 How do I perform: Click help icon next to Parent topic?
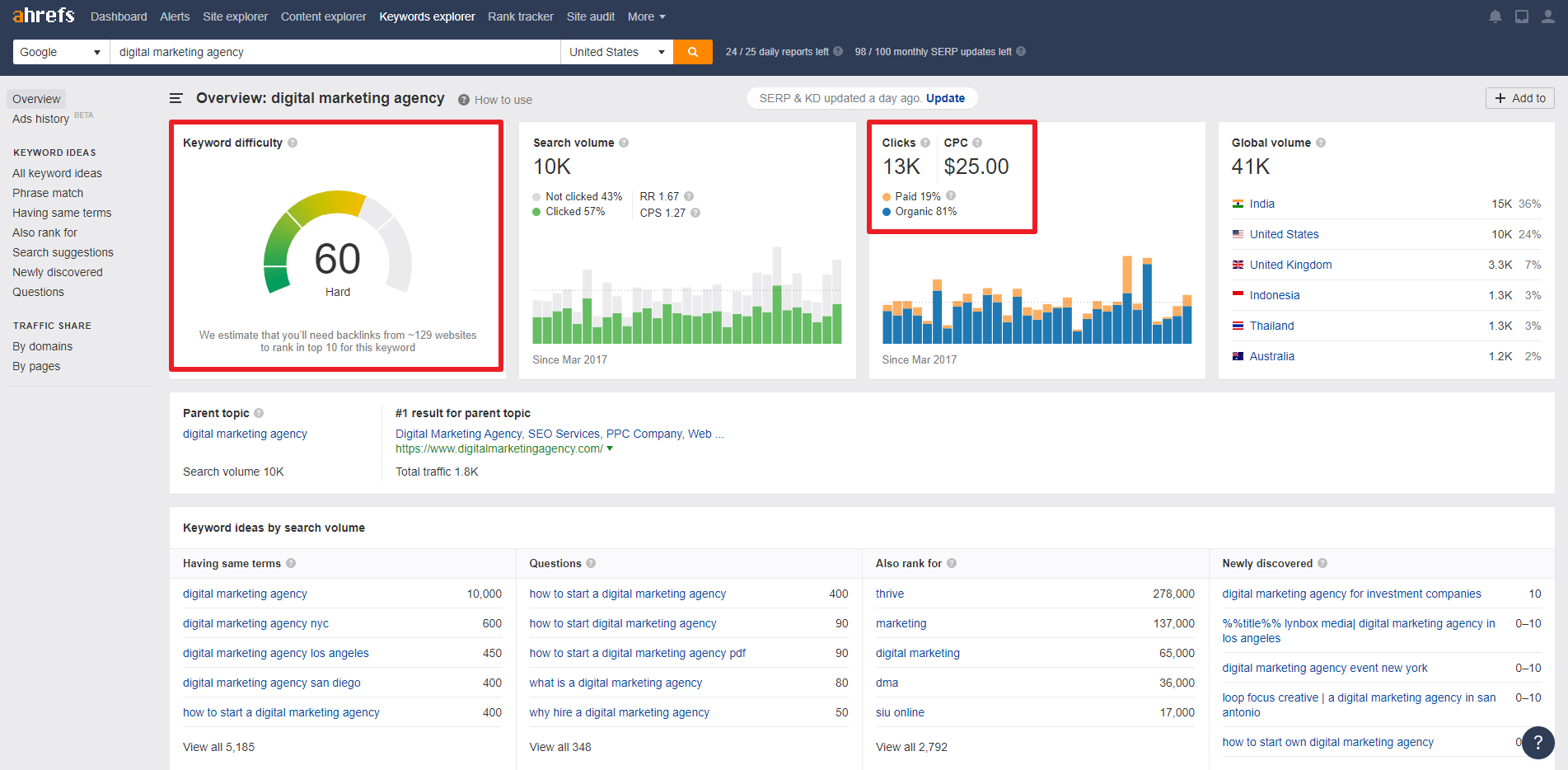point(259,413)
